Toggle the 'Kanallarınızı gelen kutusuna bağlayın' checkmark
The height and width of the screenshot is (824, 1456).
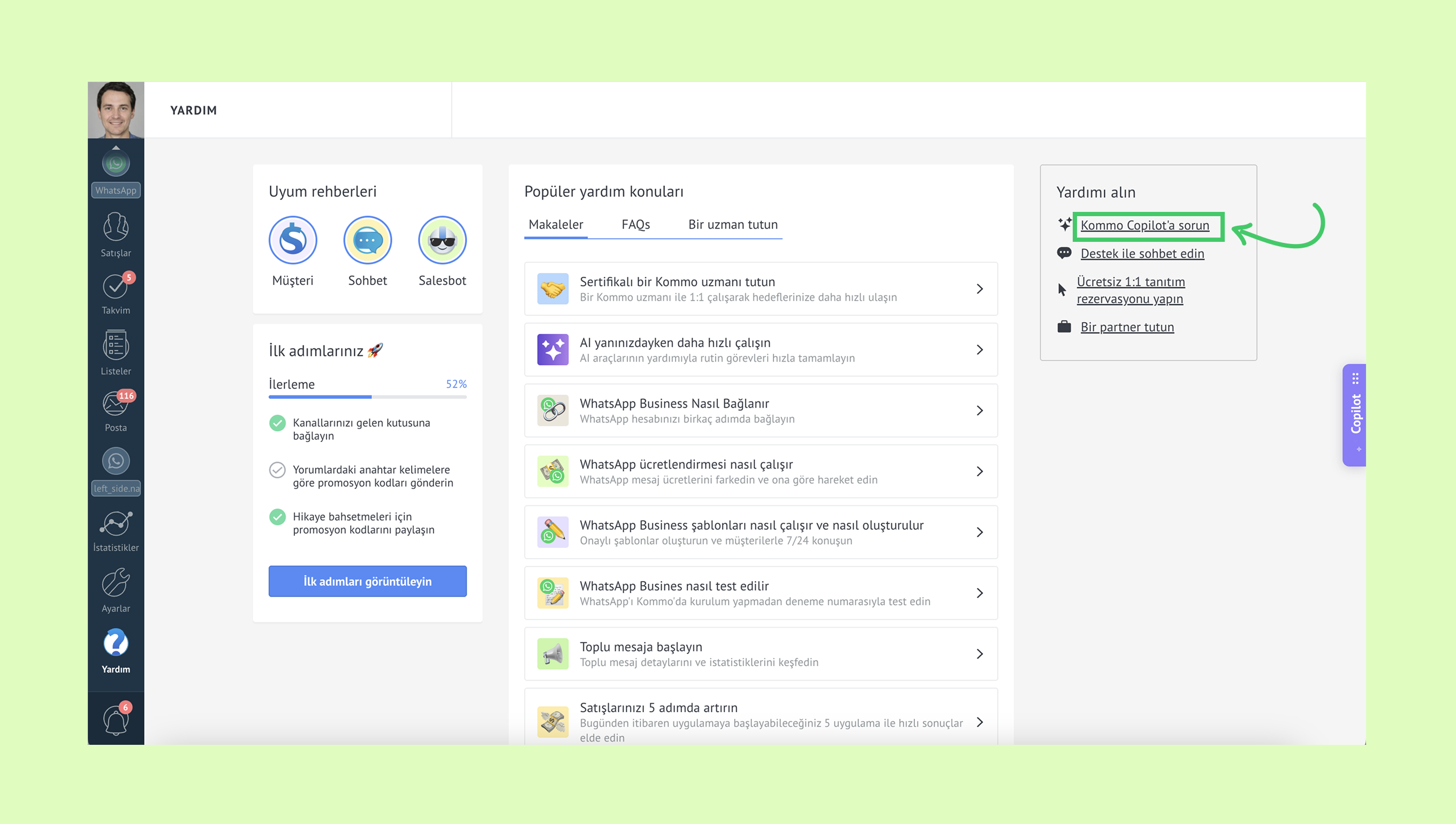point(277,423)
